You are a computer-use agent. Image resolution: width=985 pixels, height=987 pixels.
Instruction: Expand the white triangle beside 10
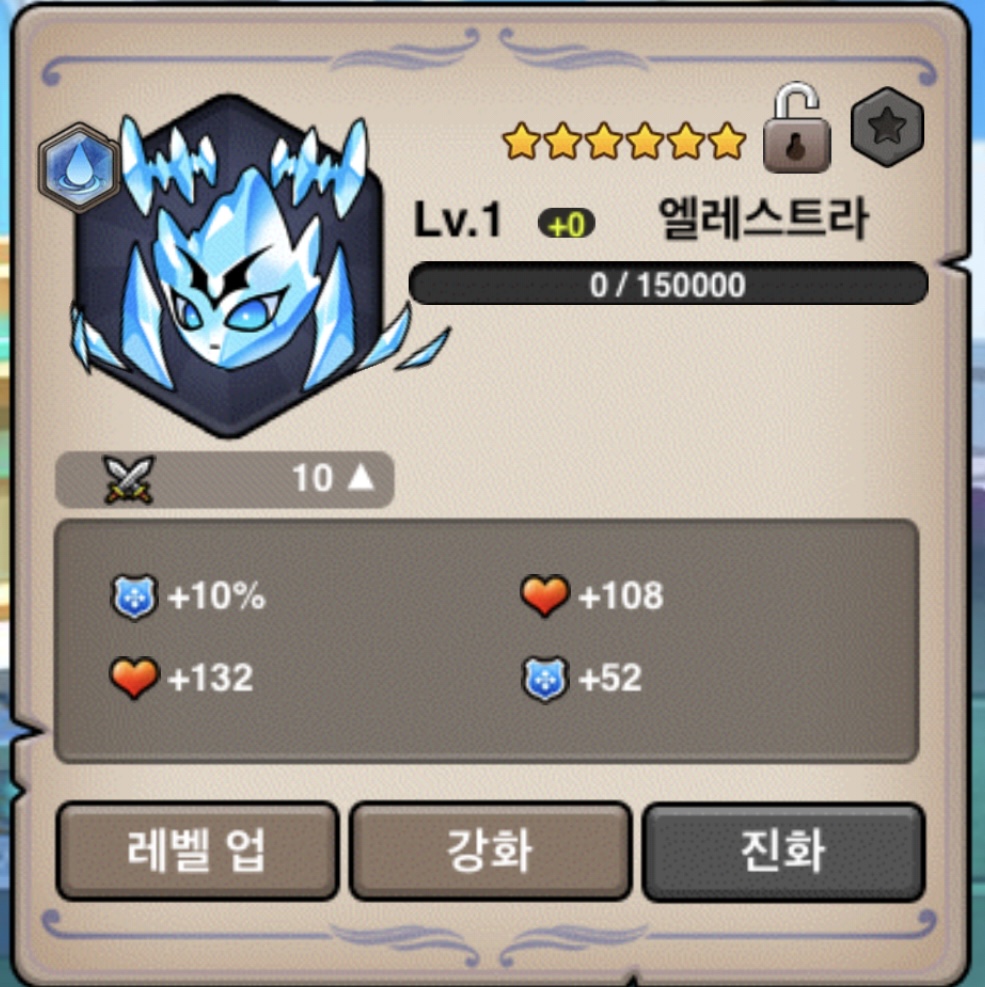(x=361, y=477)
